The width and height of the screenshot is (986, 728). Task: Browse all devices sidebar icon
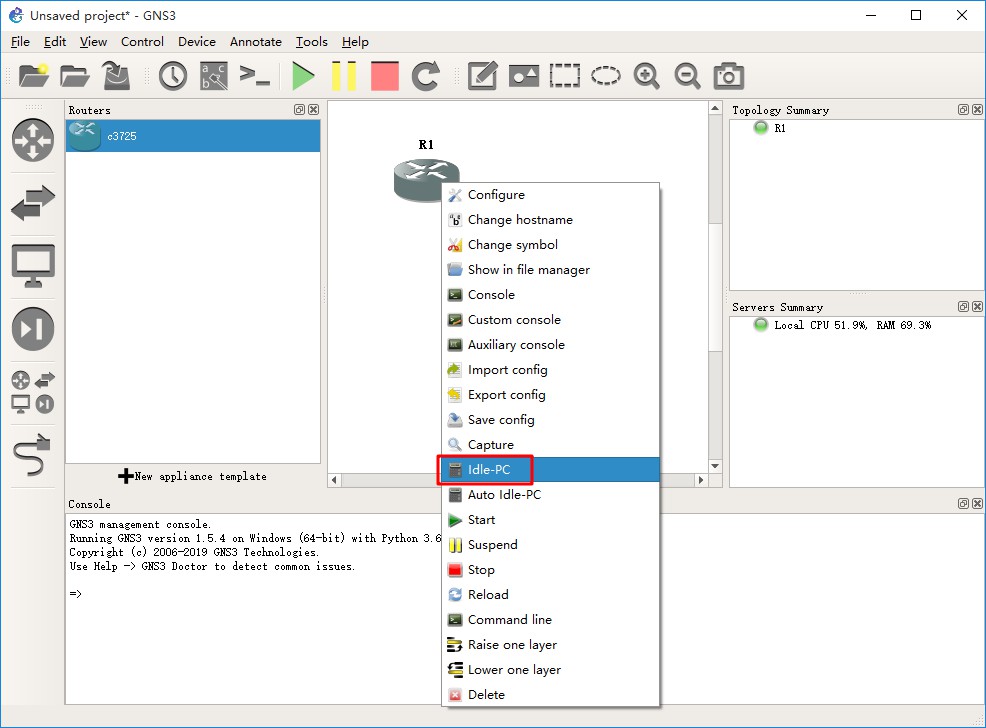click(x=33, y=393)
